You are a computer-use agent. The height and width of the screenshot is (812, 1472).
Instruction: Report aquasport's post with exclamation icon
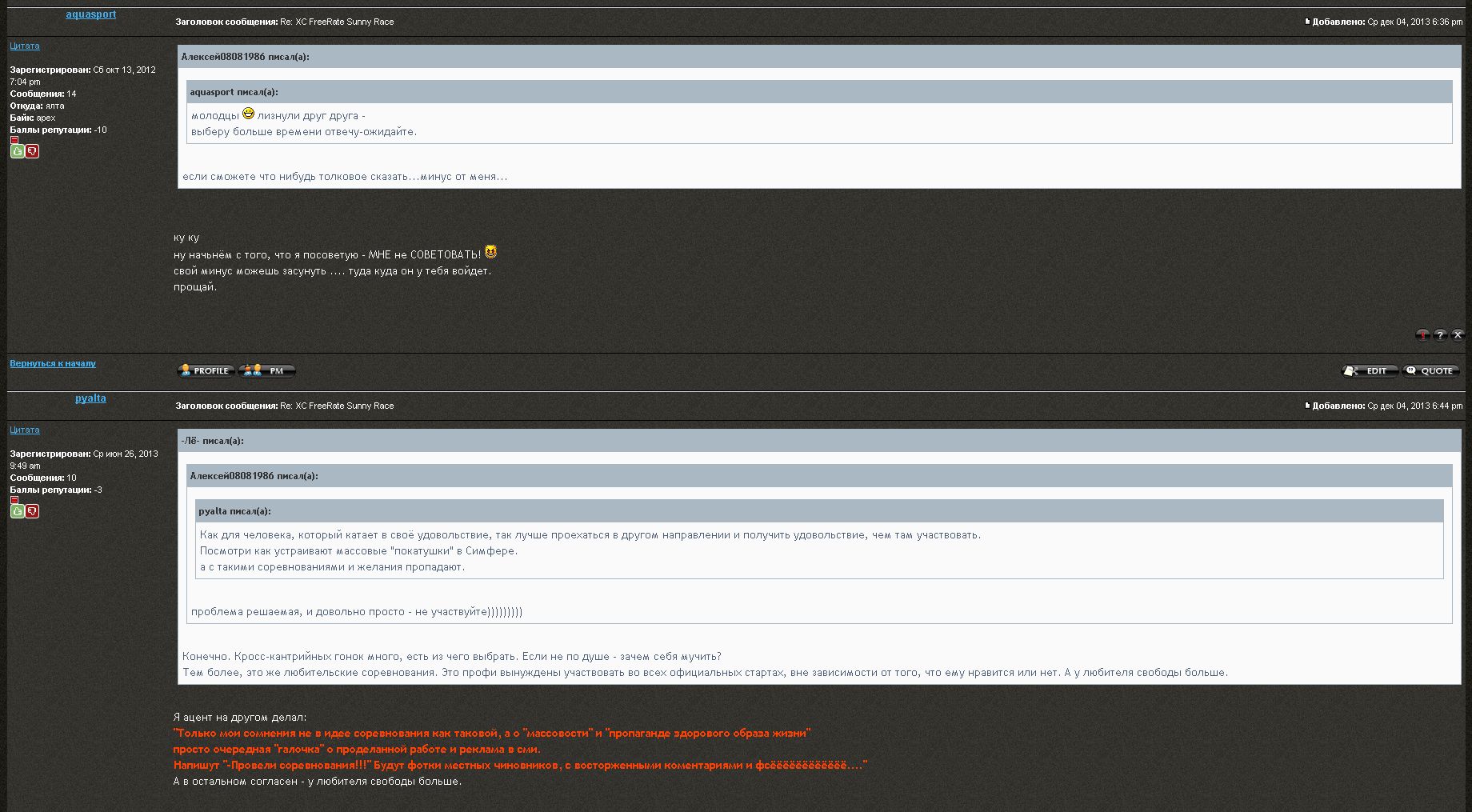tap(1422, 335)
